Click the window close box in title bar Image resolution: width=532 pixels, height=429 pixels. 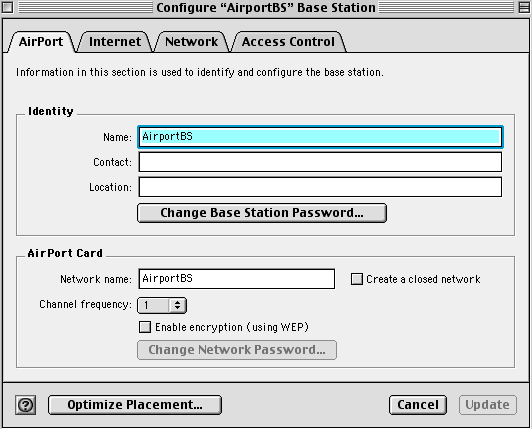[7, 7]
